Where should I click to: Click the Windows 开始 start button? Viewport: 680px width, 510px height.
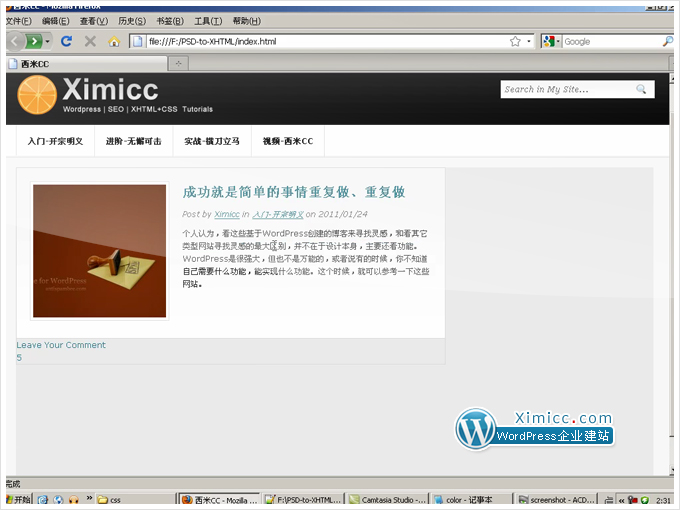[x=19, y=500]
